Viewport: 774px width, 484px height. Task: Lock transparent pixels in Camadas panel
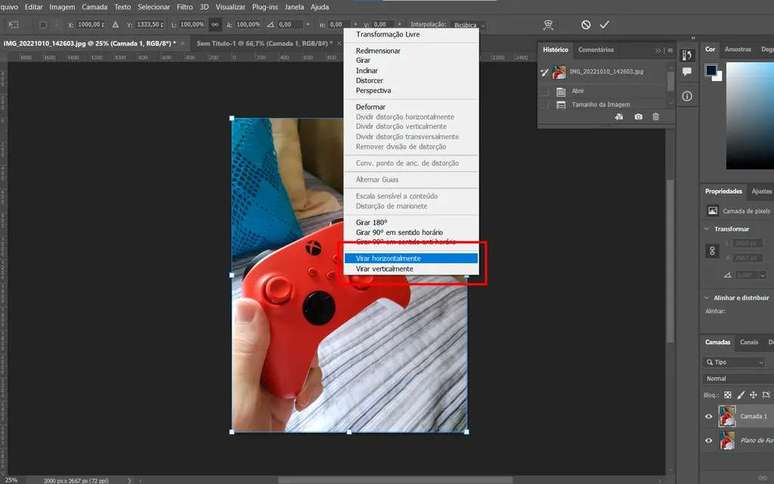(728, 395)
